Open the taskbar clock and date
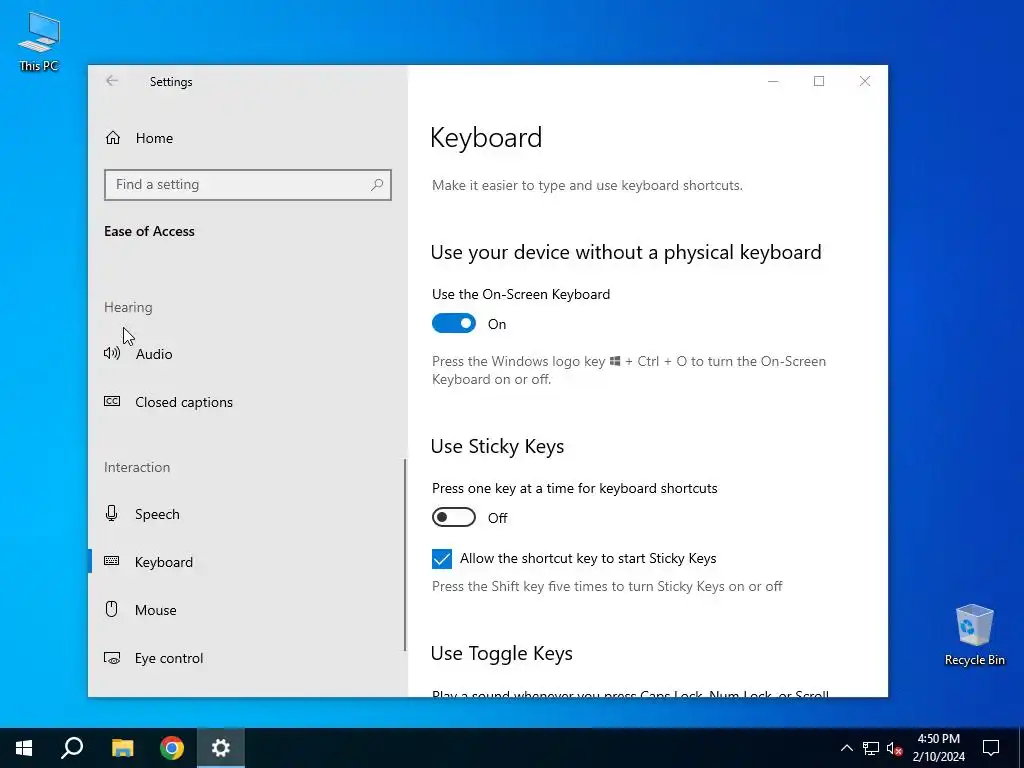Viewport: 1024px width, 768px height. point(938,748)
